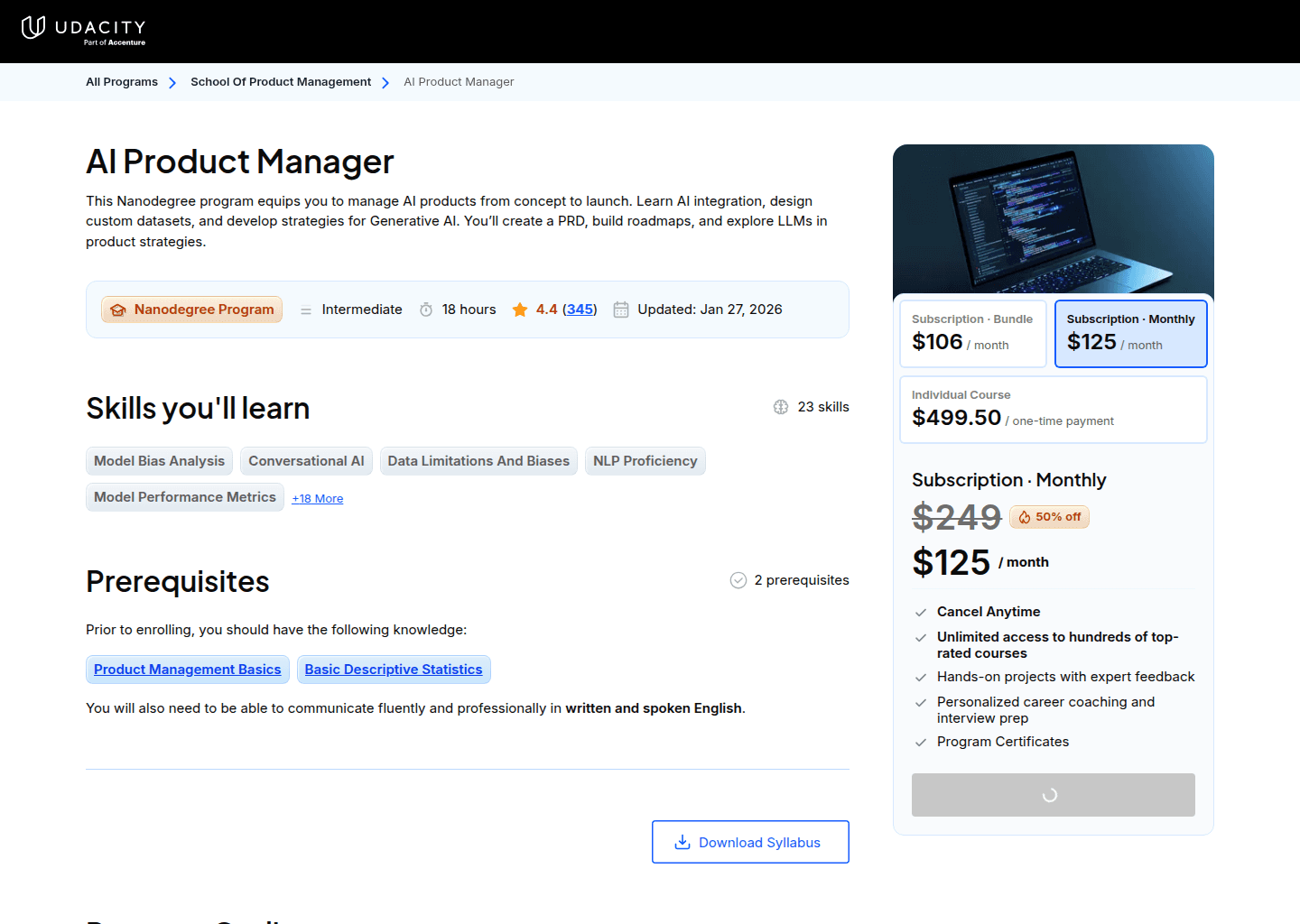1300x924 pixels.
Task: Click the Udacity logo
Action: (83, 30)
